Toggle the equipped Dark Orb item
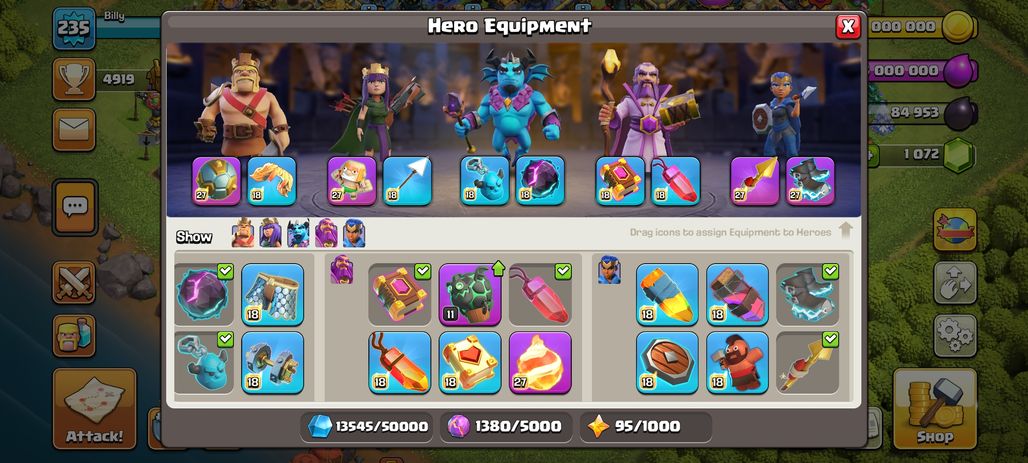This screenshot has width=1028, height=463. [x=203, y=294]
